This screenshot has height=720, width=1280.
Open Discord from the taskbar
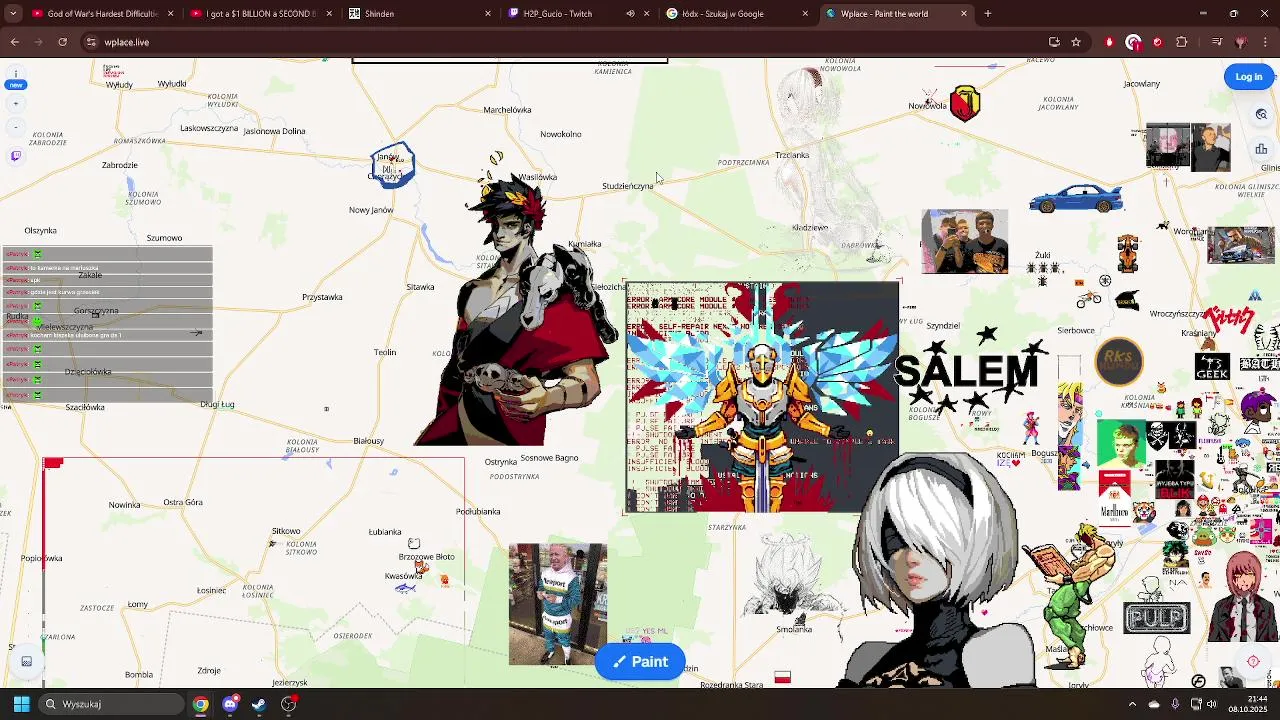230,704
